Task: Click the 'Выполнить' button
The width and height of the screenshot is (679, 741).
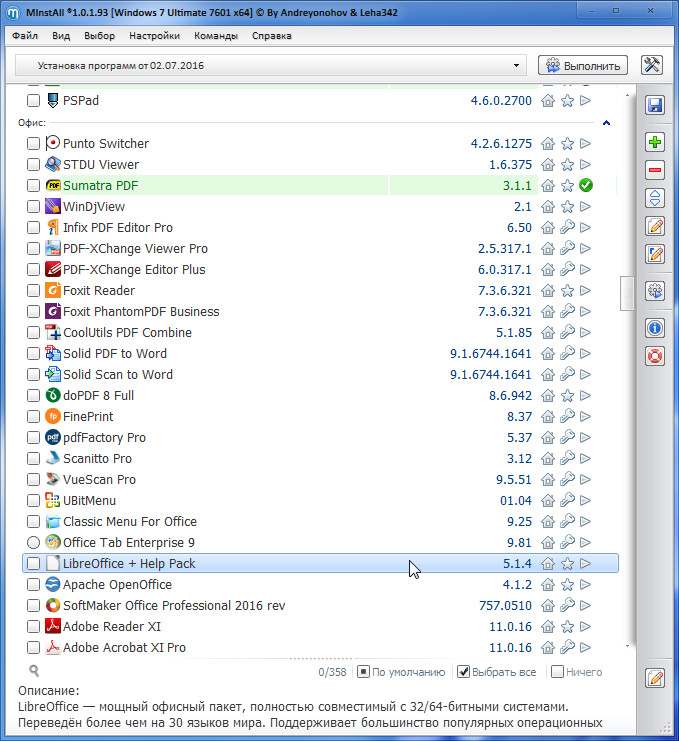Action: point(583,65)
